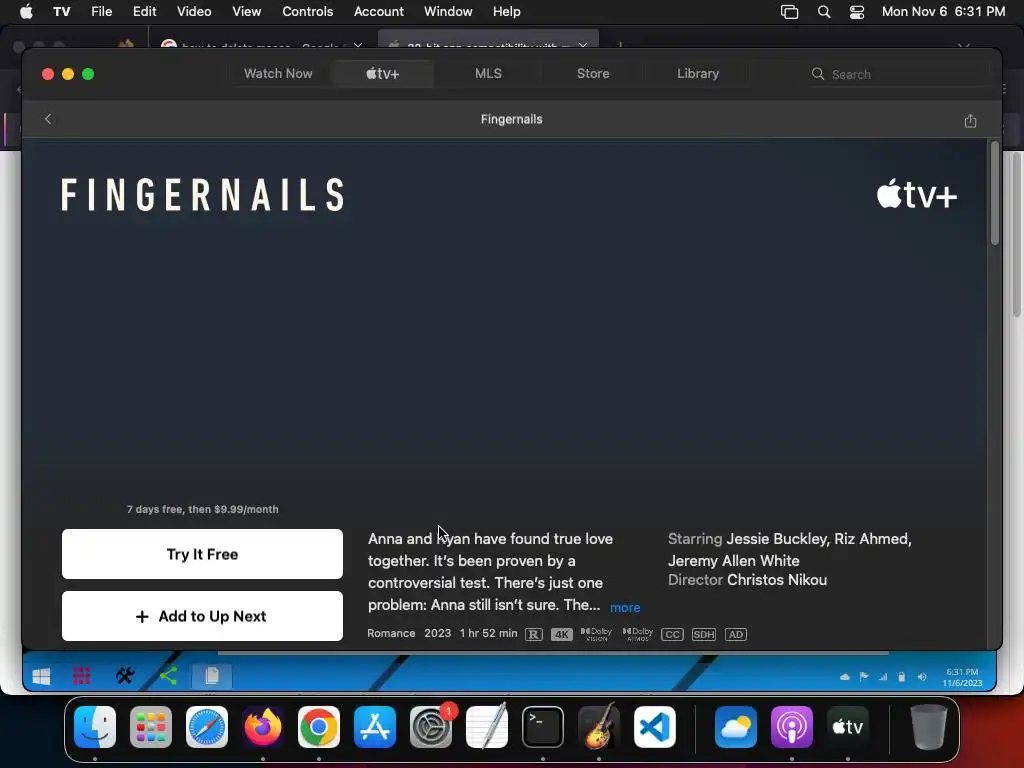Open the File menu

click(x=101, y=11)
